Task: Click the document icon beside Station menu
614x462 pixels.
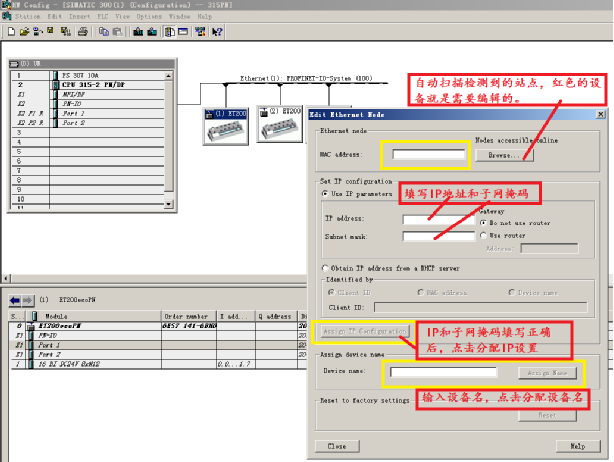Action: 7,16
